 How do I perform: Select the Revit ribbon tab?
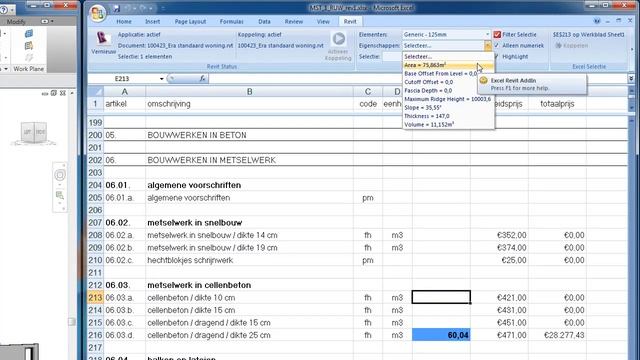coord(350,22)
